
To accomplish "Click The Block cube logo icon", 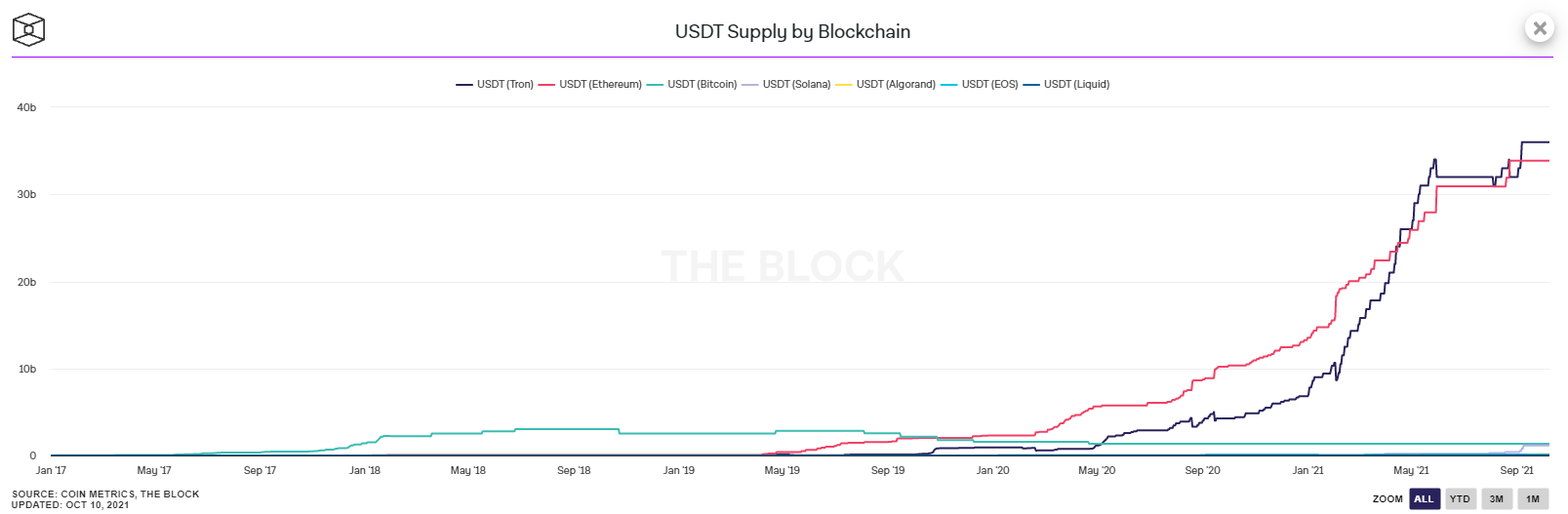I will (x=28, y=30).
